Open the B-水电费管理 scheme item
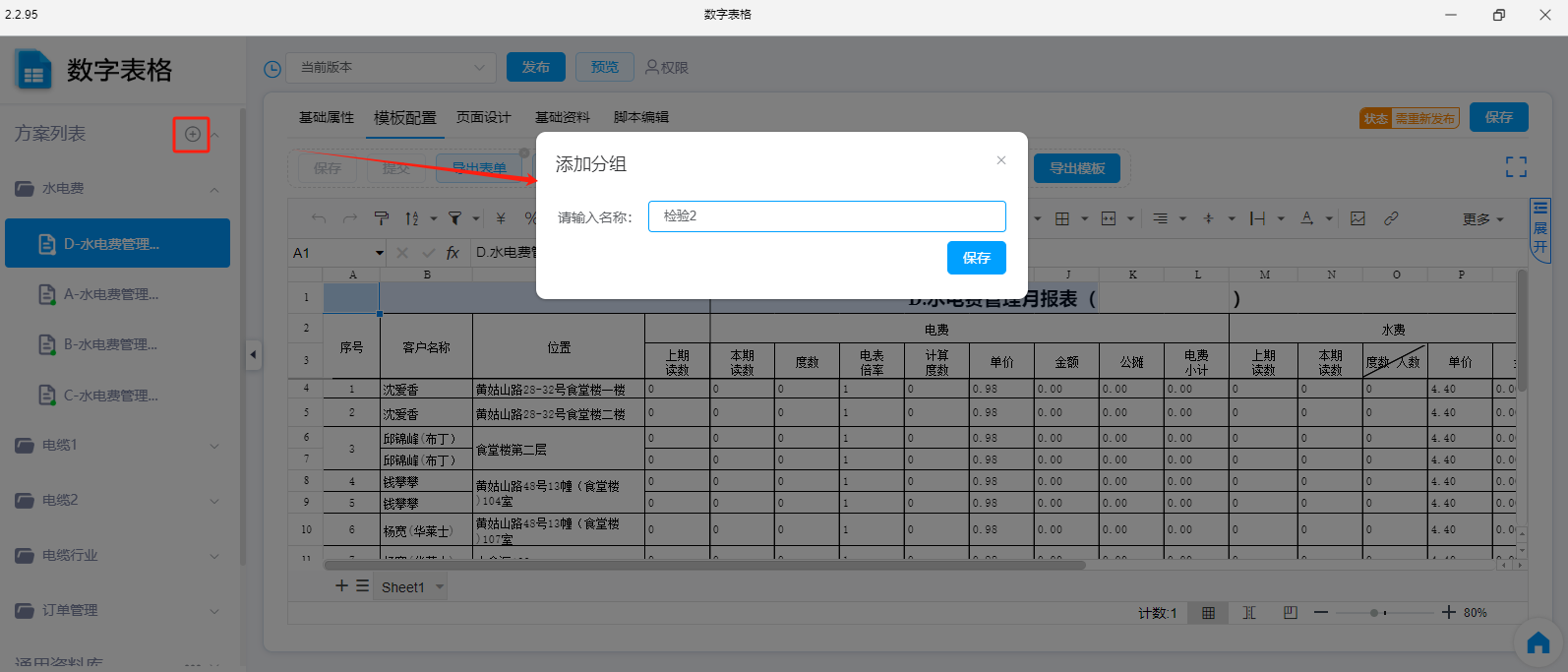1568x672 pixels. 118,344
